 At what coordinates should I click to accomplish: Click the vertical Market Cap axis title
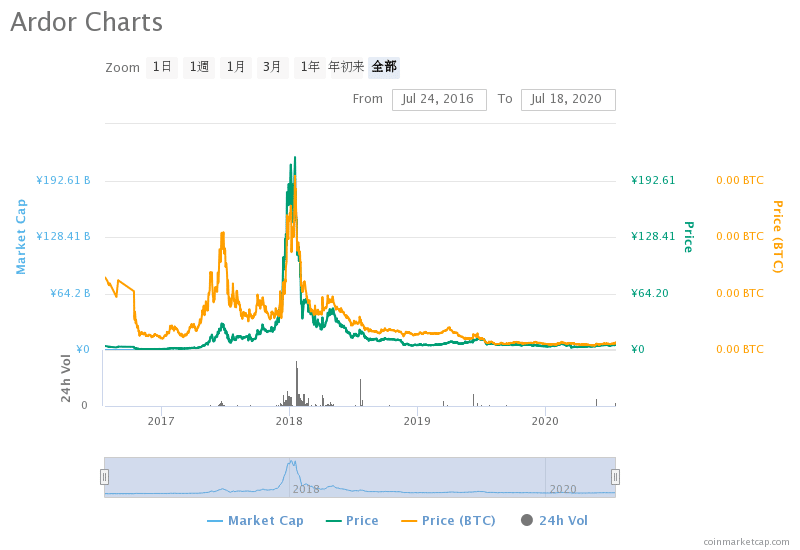point(21,237)
